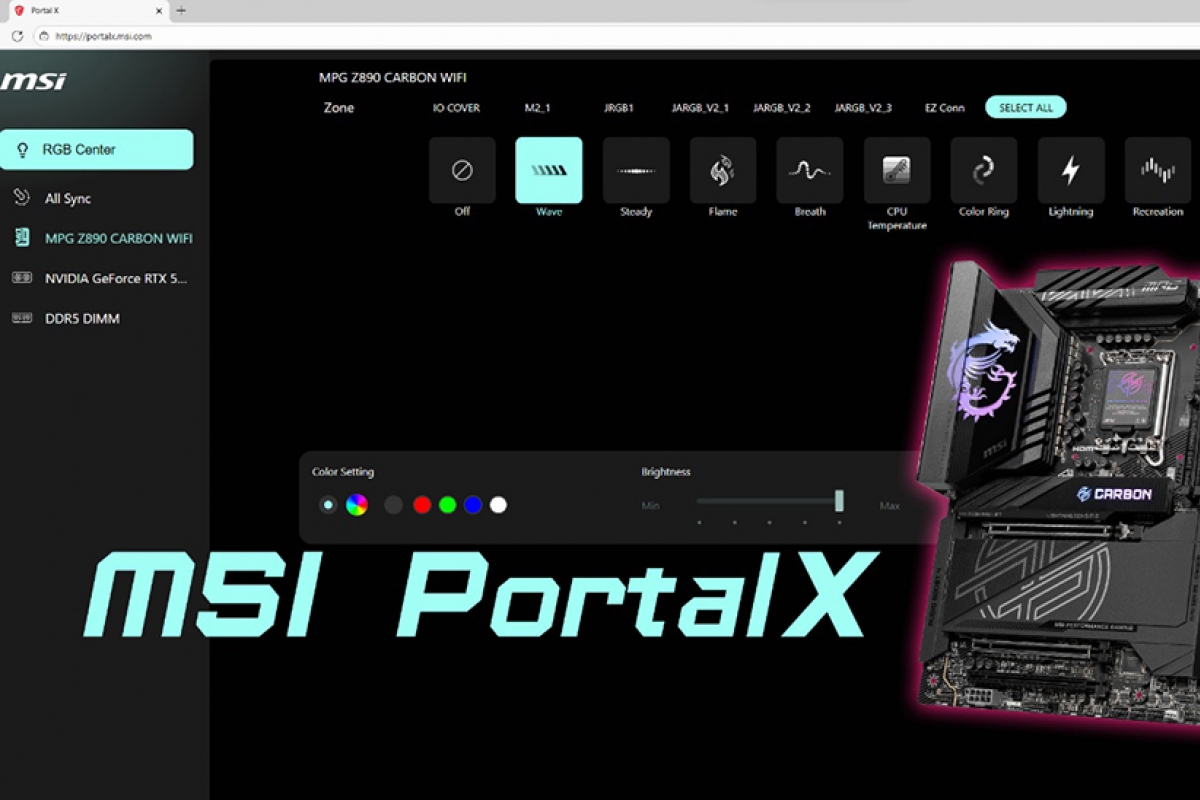Select the CPU Temperature effect
Image resolution: width=1200 pixels, height=800 pixels.
pyautogui.click(x=896, y=171)
